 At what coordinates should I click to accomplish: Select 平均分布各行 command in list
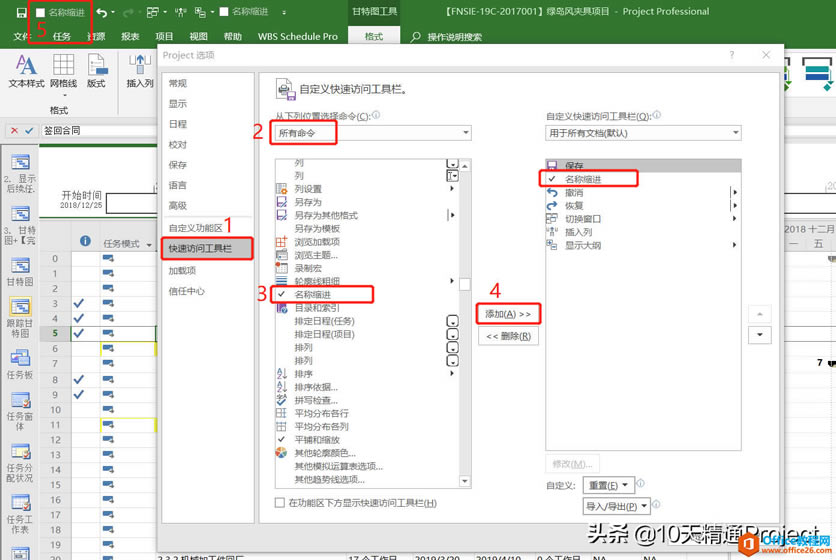coord(321,413)
